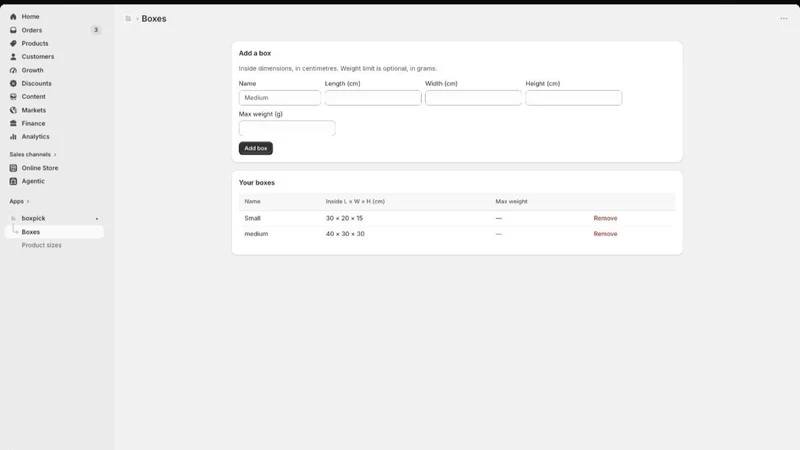Click the 'Your boxes' heading

pos(257,182)
